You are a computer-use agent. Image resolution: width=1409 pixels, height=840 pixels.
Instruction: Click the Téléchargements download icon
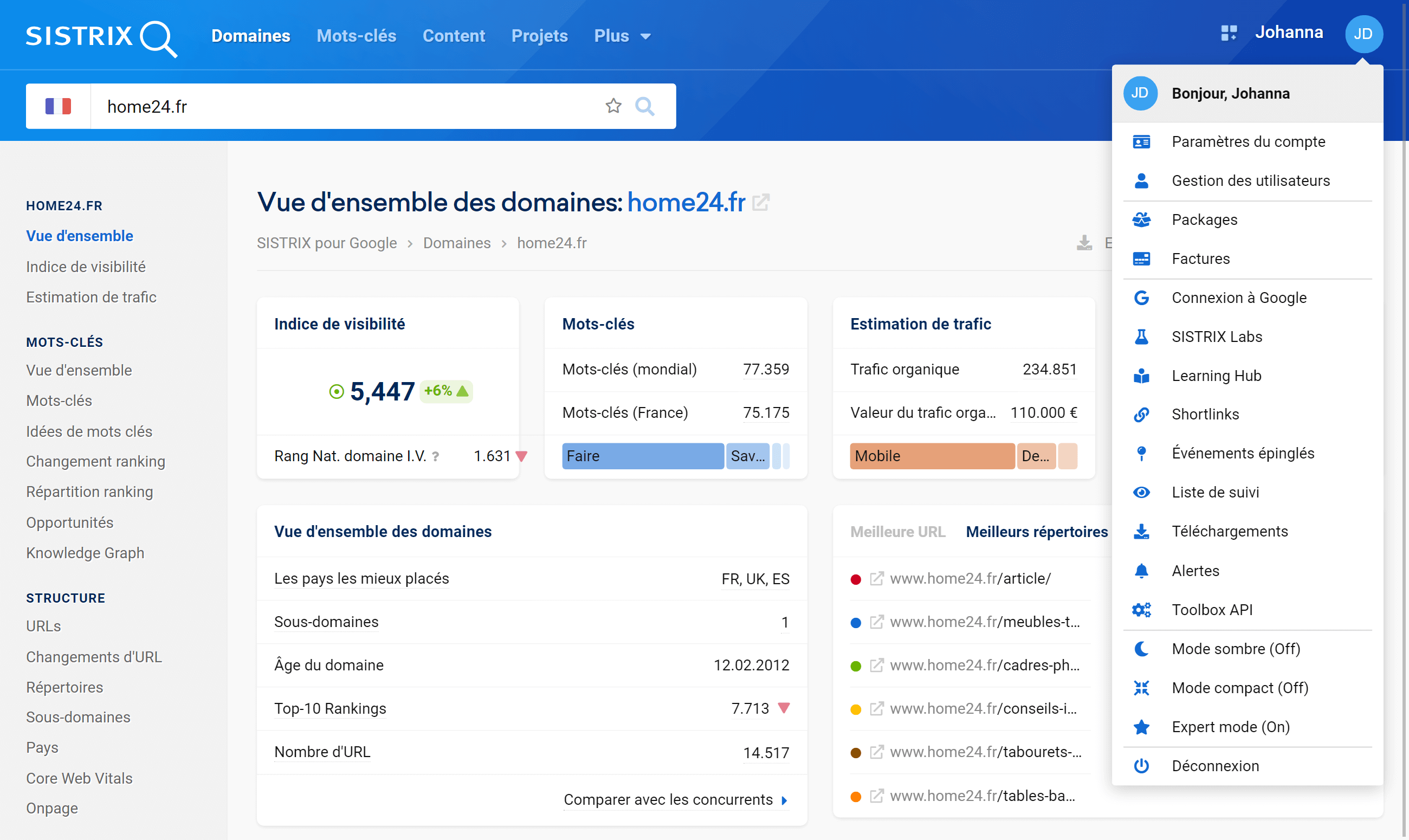pyautogui.click(x=1141, y=532)
